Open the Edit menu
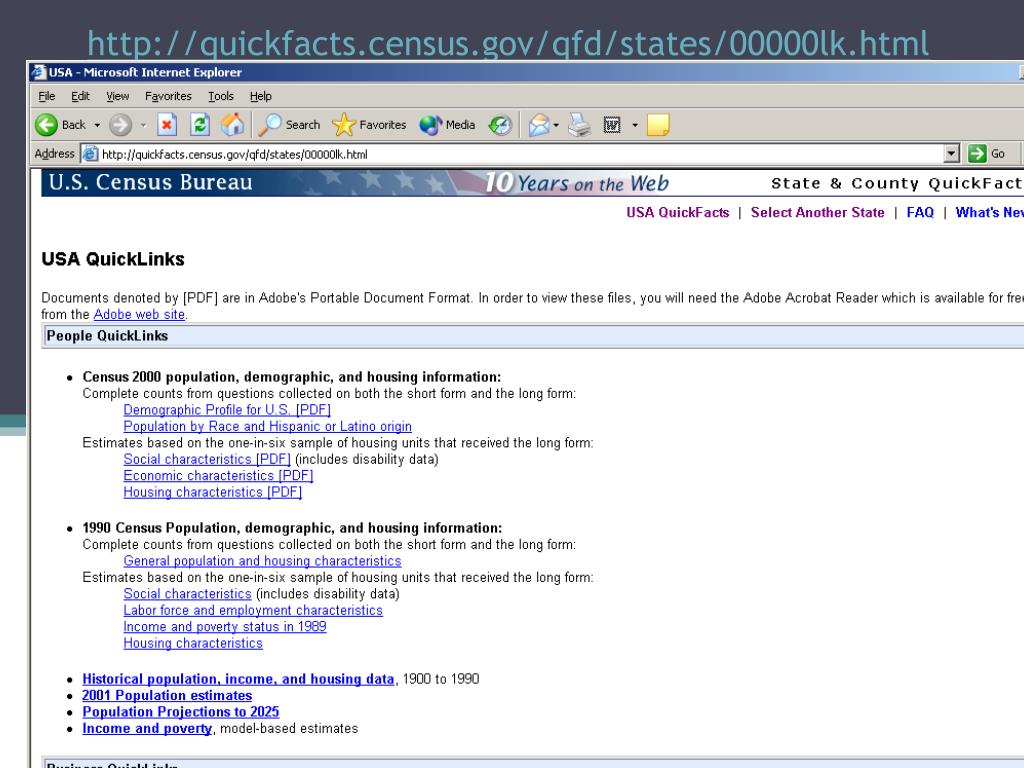The image size is (1024, 768). click(80, 96)
